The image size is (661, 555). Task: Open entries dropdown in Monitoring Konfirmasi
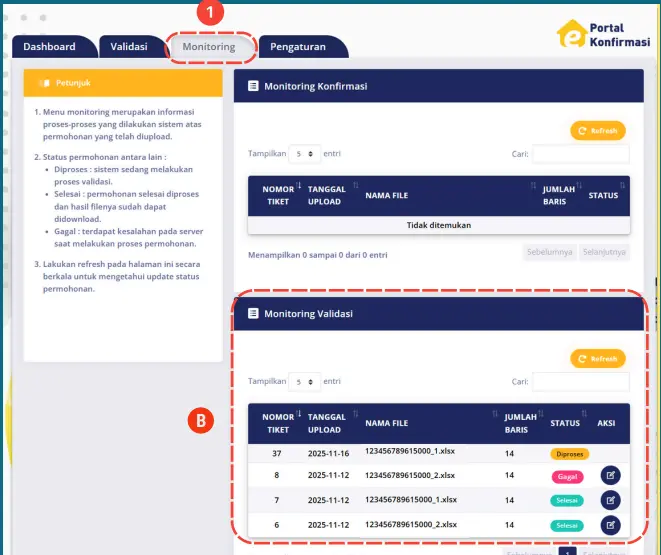click(304, 154)
